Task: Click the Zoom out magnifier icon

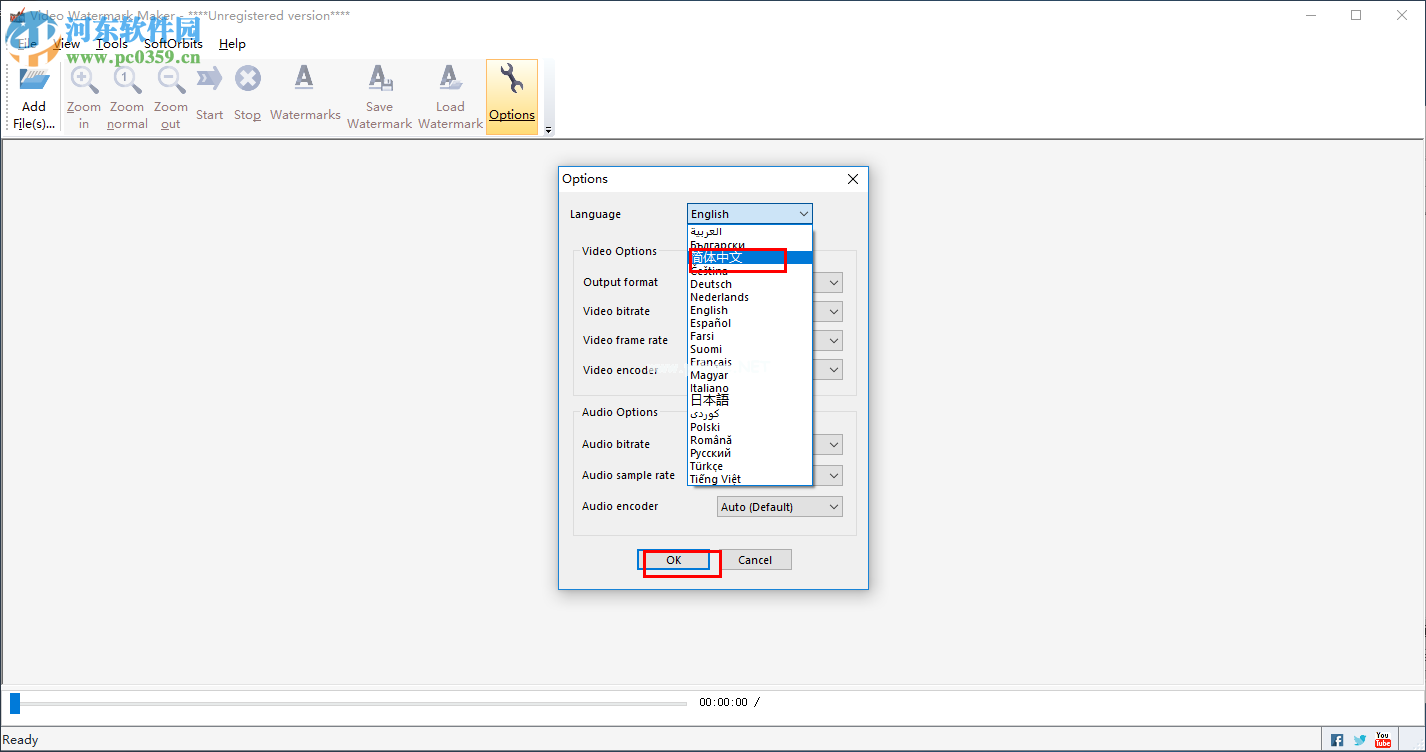Action: [x=171, y=80]
